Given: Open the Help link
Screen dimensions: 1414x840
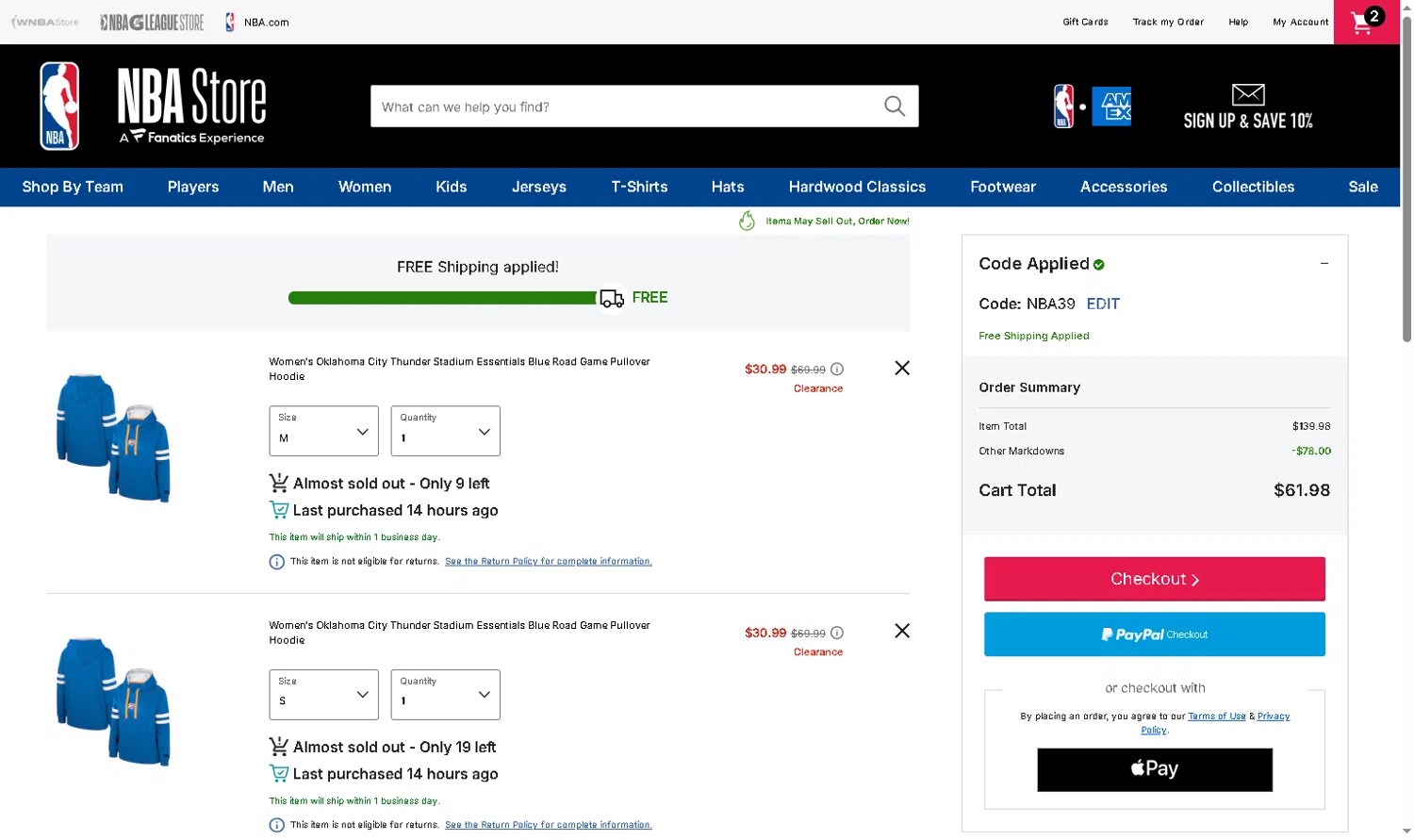Looking at the screenshot, I should (x=1239, y=22).
